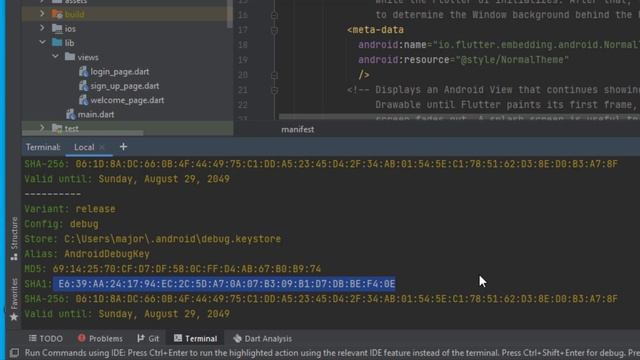This screenshot has height=360, width=640.
Task: Select the views folder icon
Action: 70,57
